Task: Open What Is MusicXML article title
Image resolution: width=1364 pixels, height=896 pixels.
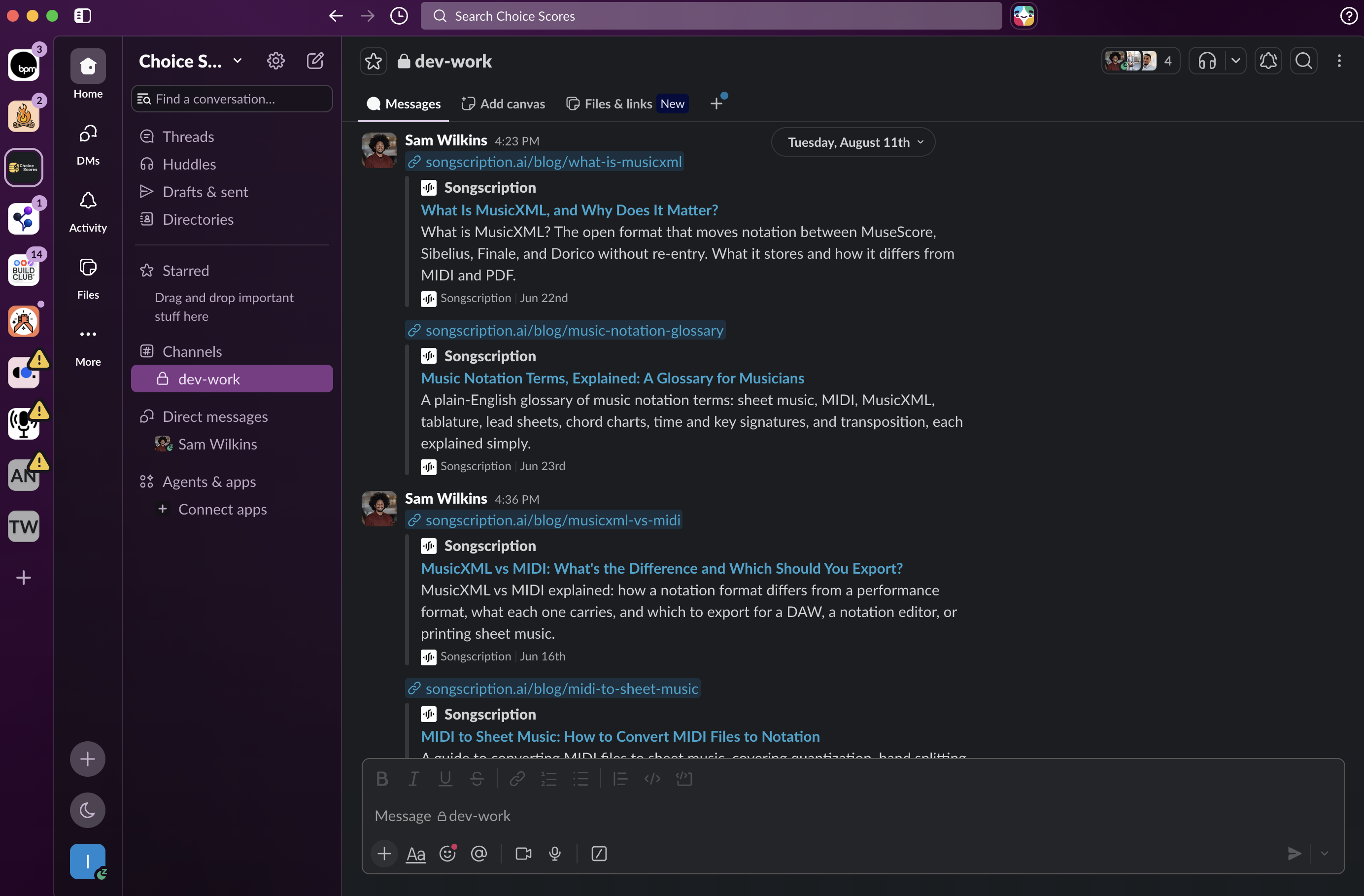Action: pyautogui.click(x=569, y=210)
